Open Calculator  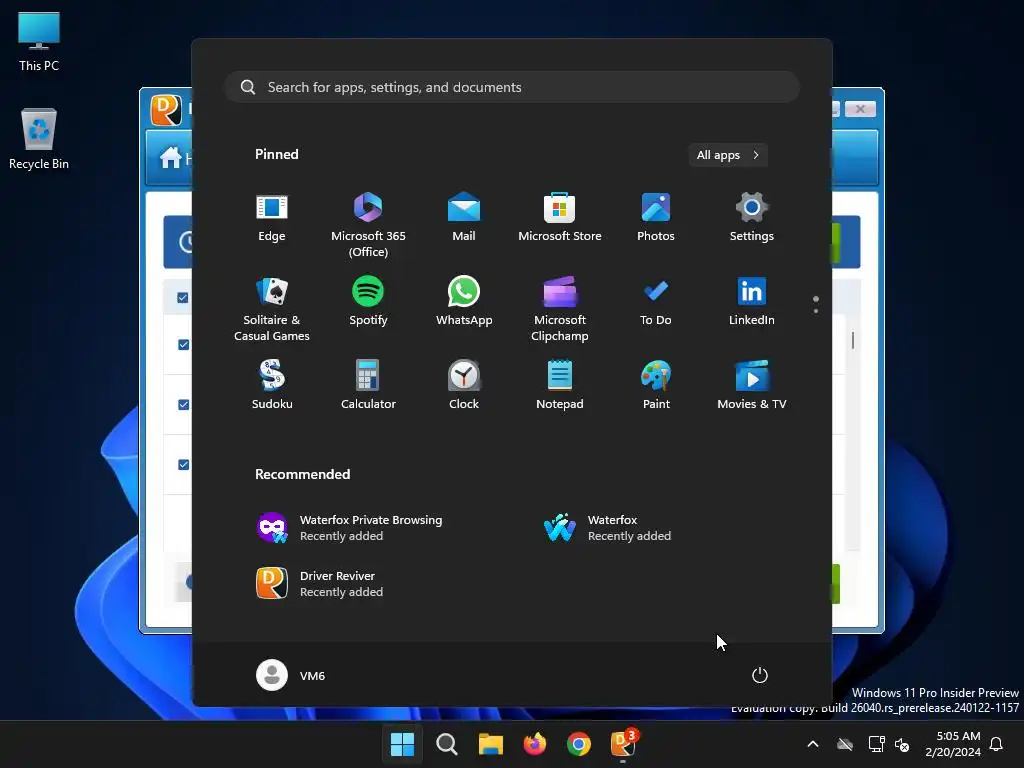(368, 385)
